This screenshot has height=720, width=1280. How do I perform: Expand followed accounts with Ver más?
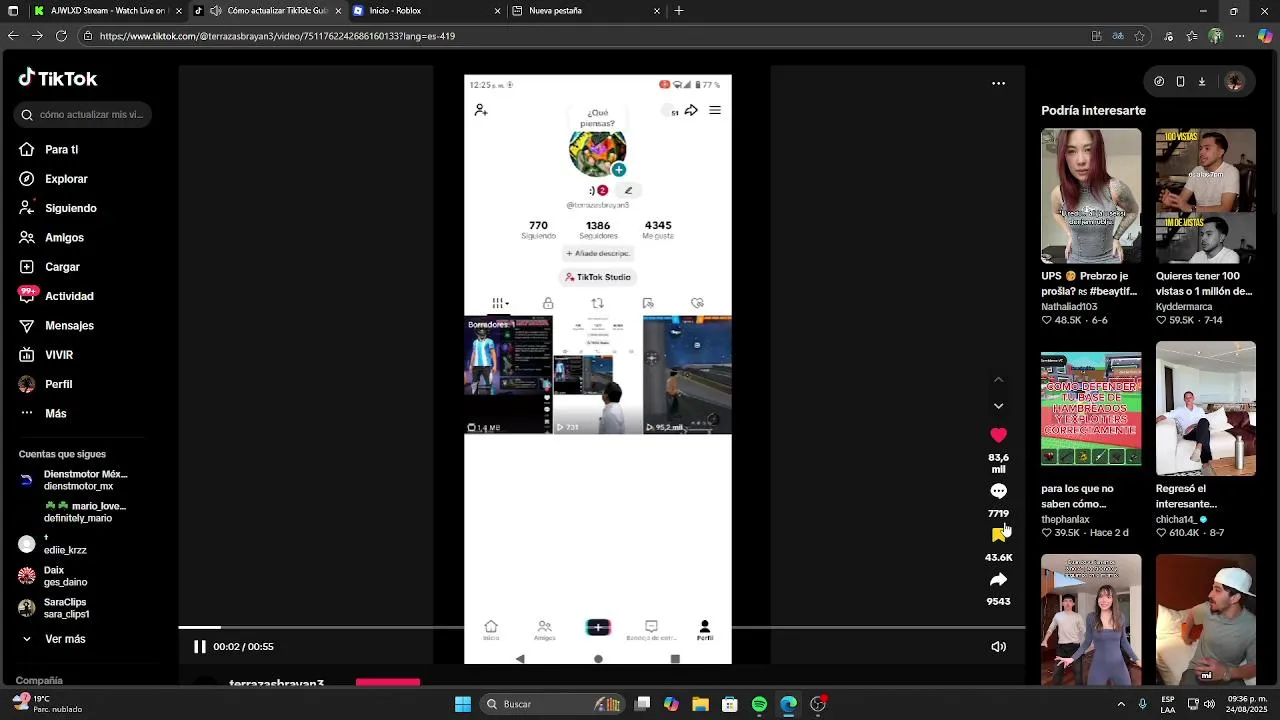tap(53, 639)
